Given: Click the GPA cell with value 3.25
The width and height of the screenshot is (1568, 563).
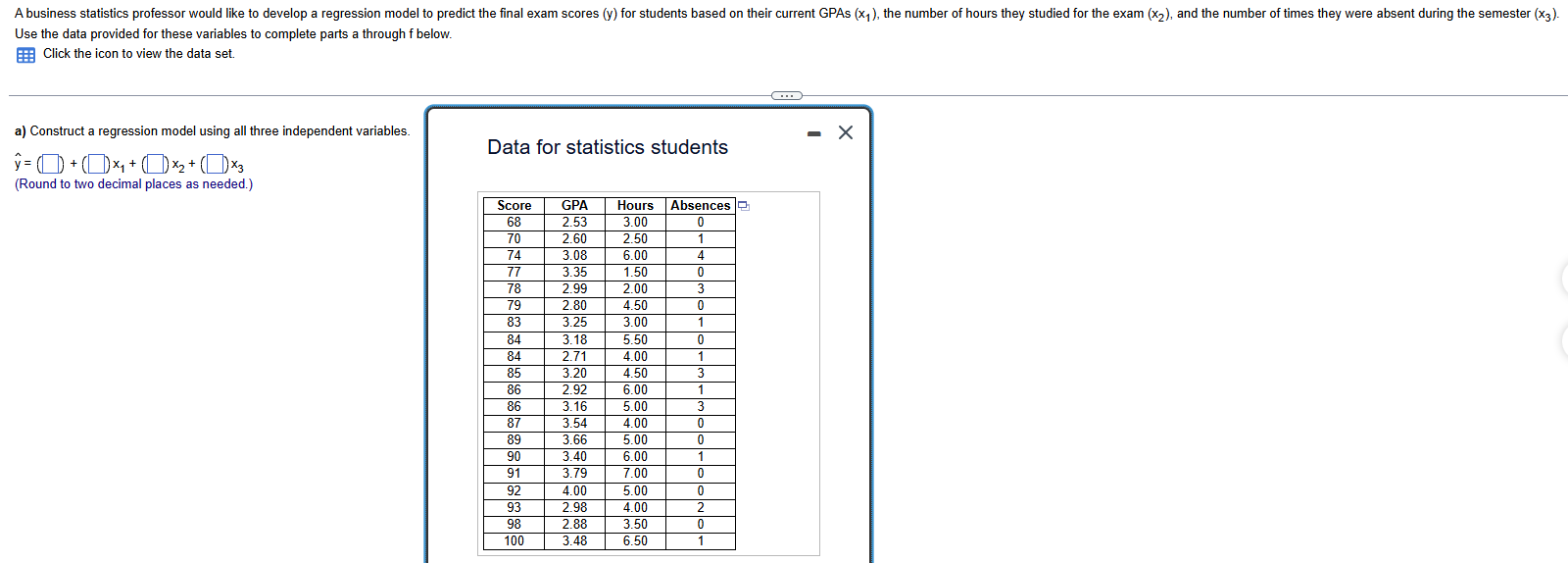Looking at the screenshot, I should pyautogui.click(x=574, y=323).
